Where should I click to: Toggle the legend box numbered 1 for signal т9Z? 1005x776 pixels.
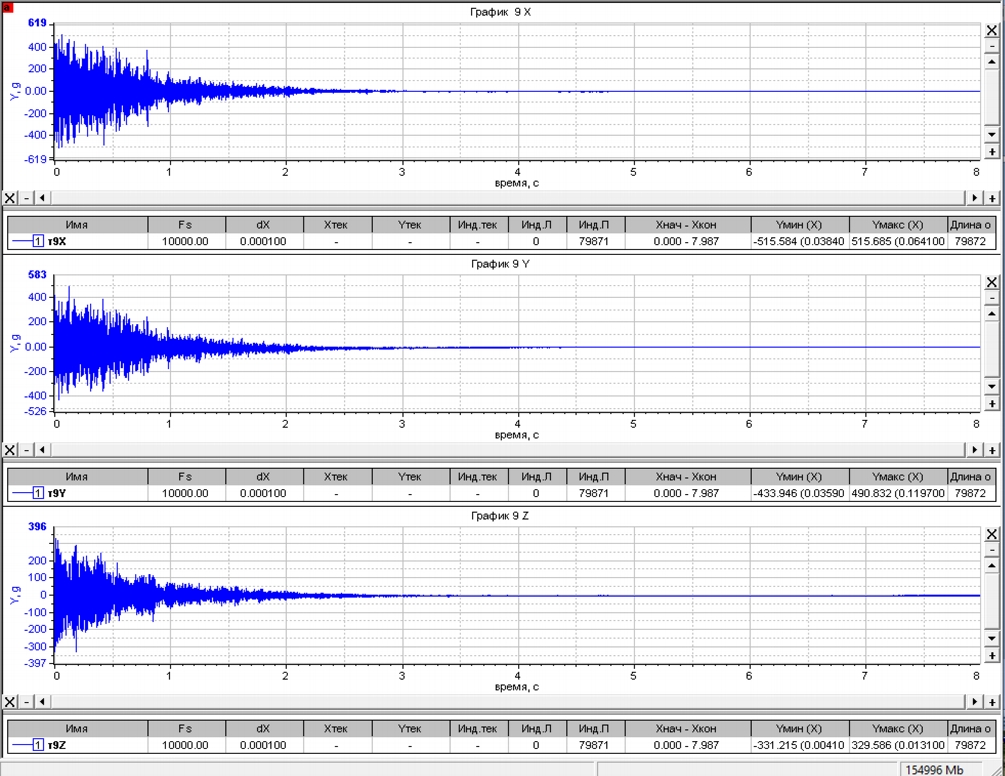(x=39, y=745)
